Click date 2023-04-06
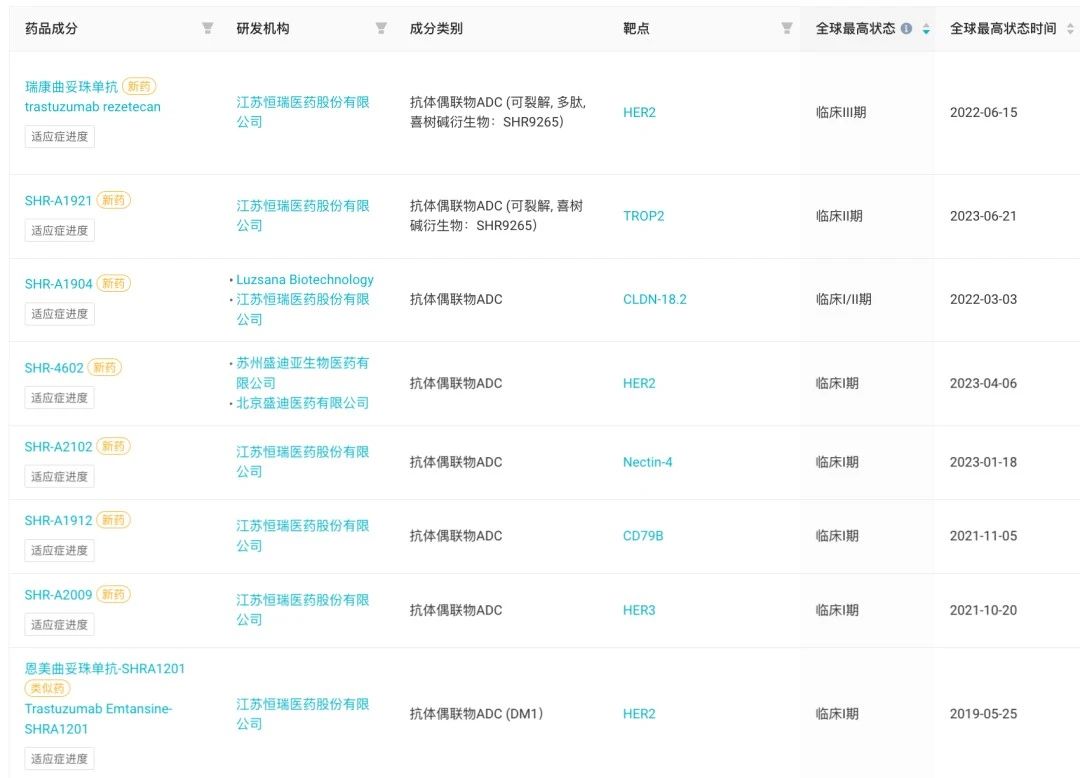1080x778 pixels. (984, 383)
